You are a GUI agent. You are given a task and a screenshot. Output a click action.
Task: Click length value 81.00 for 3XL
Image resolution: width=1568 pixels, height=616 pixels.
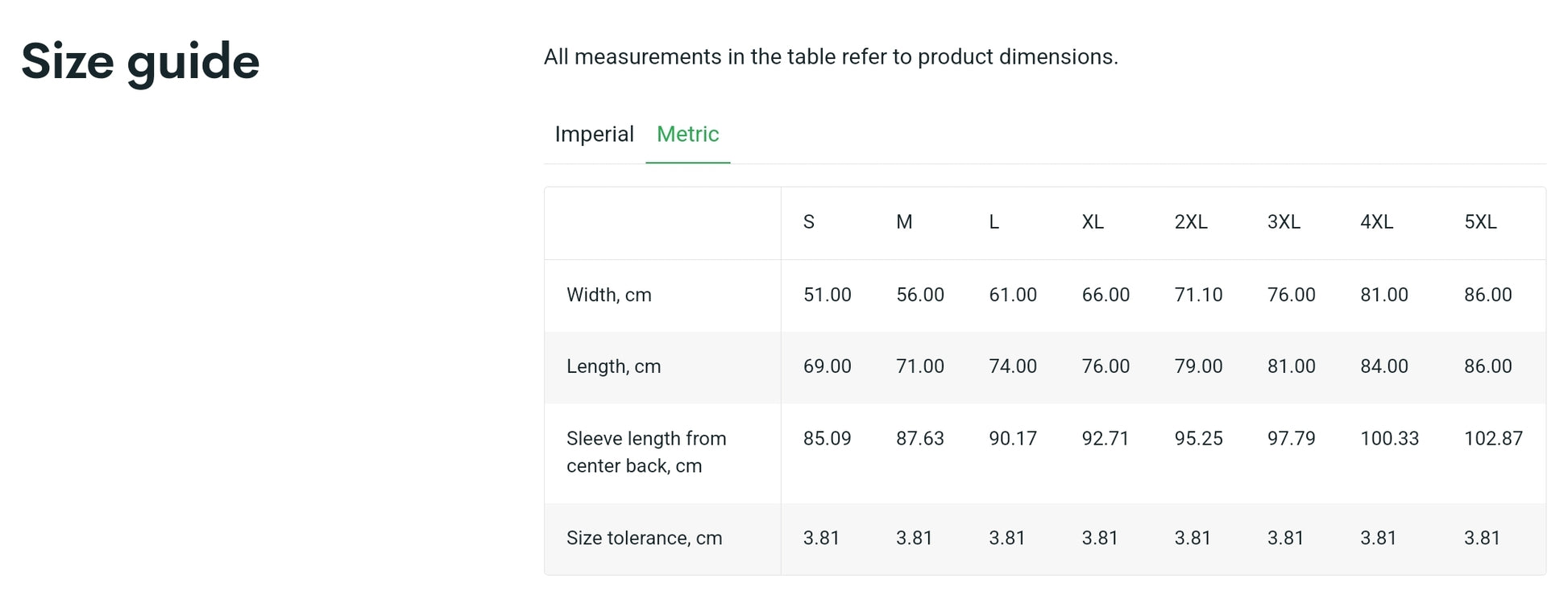(1291, 366)
